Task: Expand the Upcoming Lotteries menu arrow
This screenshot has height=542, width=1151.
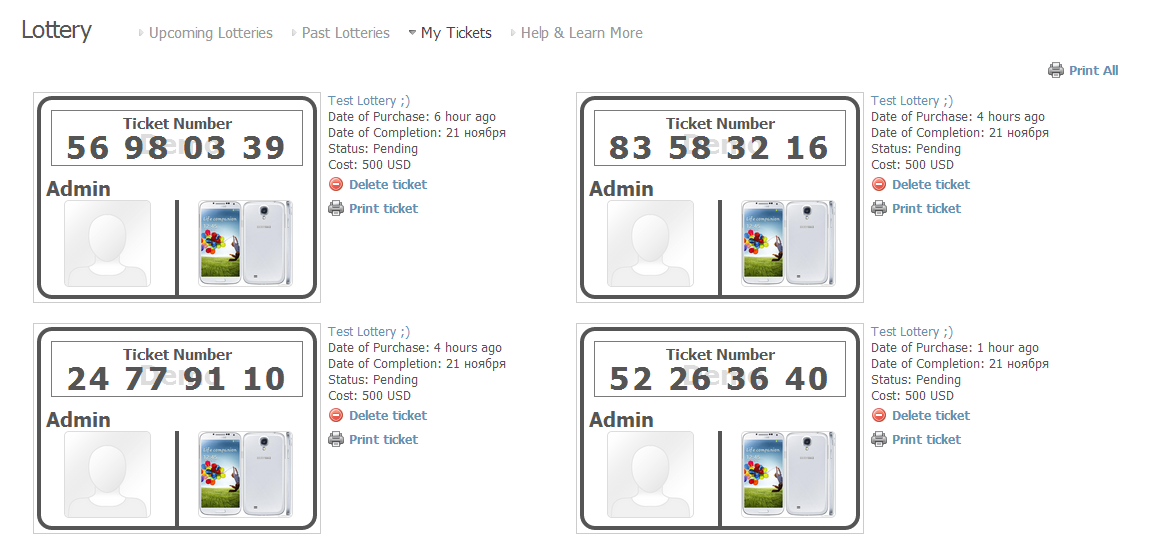Action: [141, 33]
